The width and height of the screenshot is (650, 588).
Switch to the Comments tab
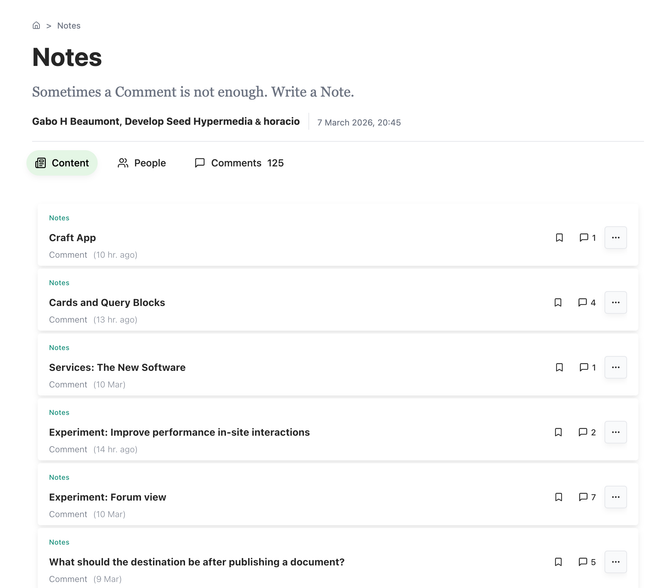pyautogui.click(x=239, y=163)
